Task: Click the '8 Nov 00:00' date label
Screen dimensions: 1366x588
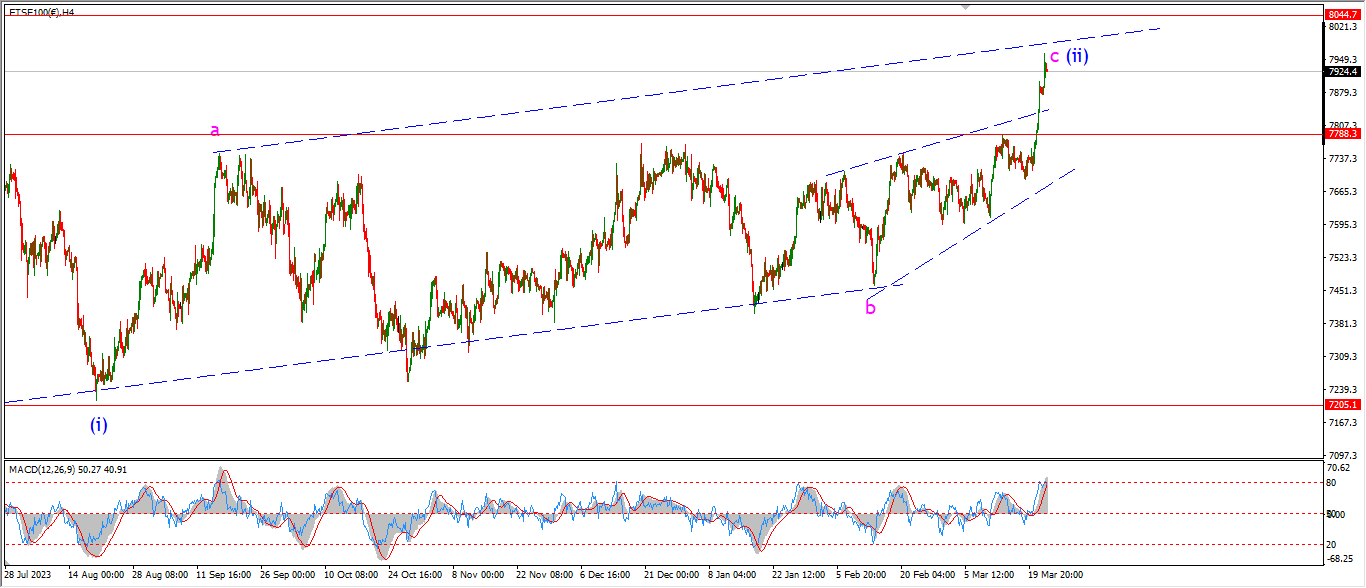Action: pos(476,576)
